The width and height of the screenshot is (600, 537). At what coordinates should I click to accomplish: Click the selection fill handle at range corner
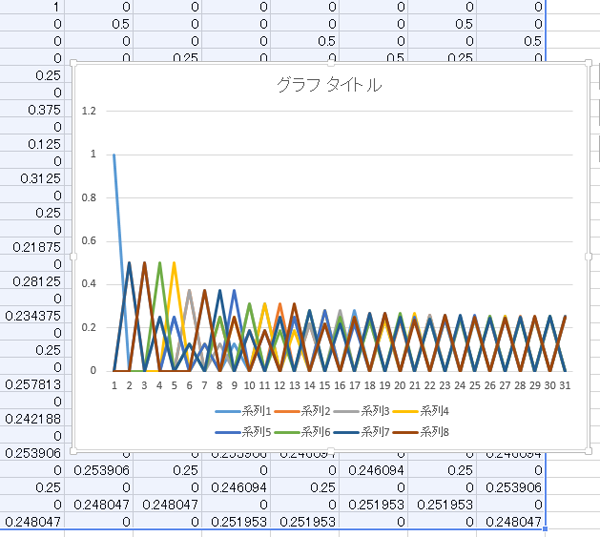(x=545, y=529)
